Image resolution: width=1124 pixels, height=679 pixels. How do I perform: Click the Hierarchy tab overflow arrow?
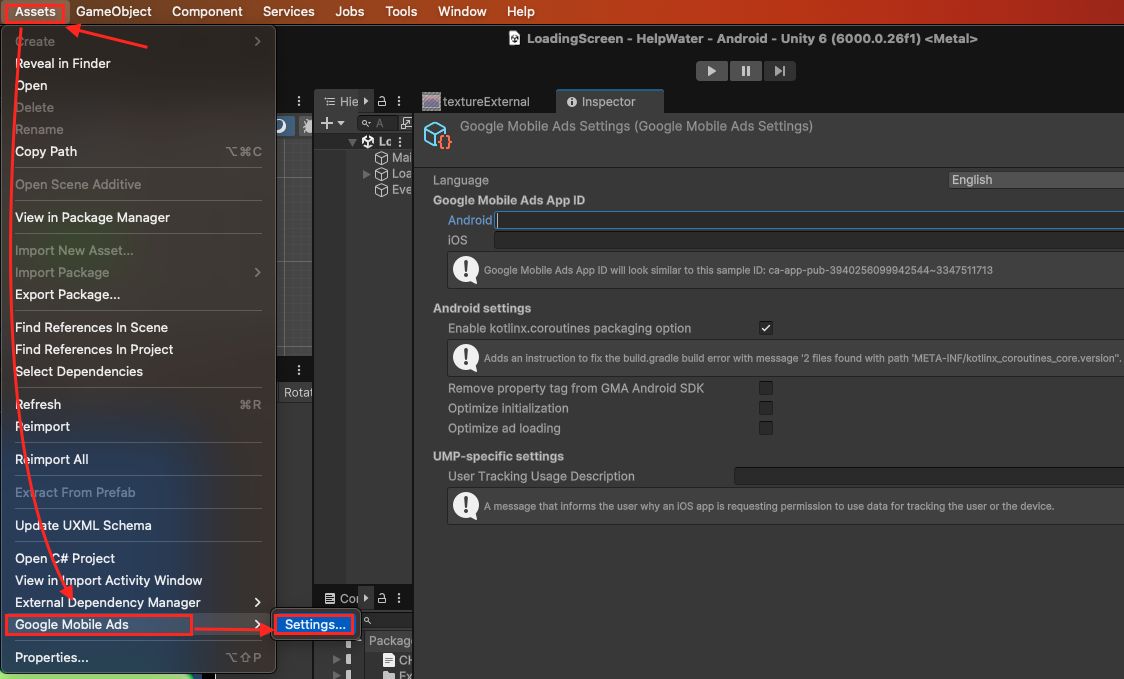(366, 101)
